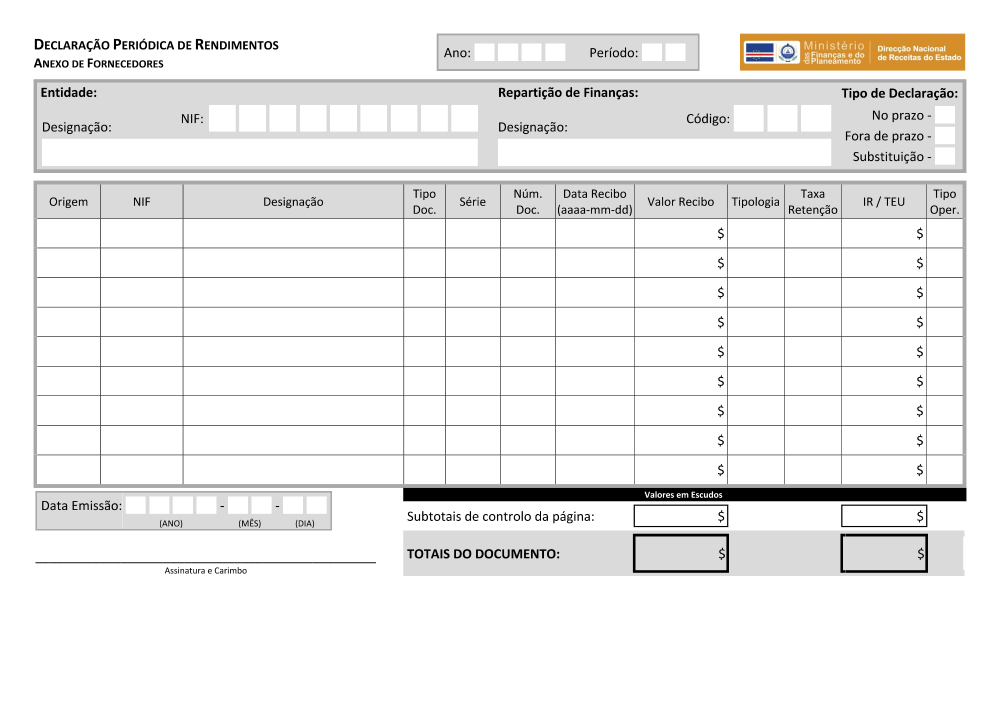Click the last row IR / TEU cell
This screenshot has width=1000, height=707.
[883, 470]
